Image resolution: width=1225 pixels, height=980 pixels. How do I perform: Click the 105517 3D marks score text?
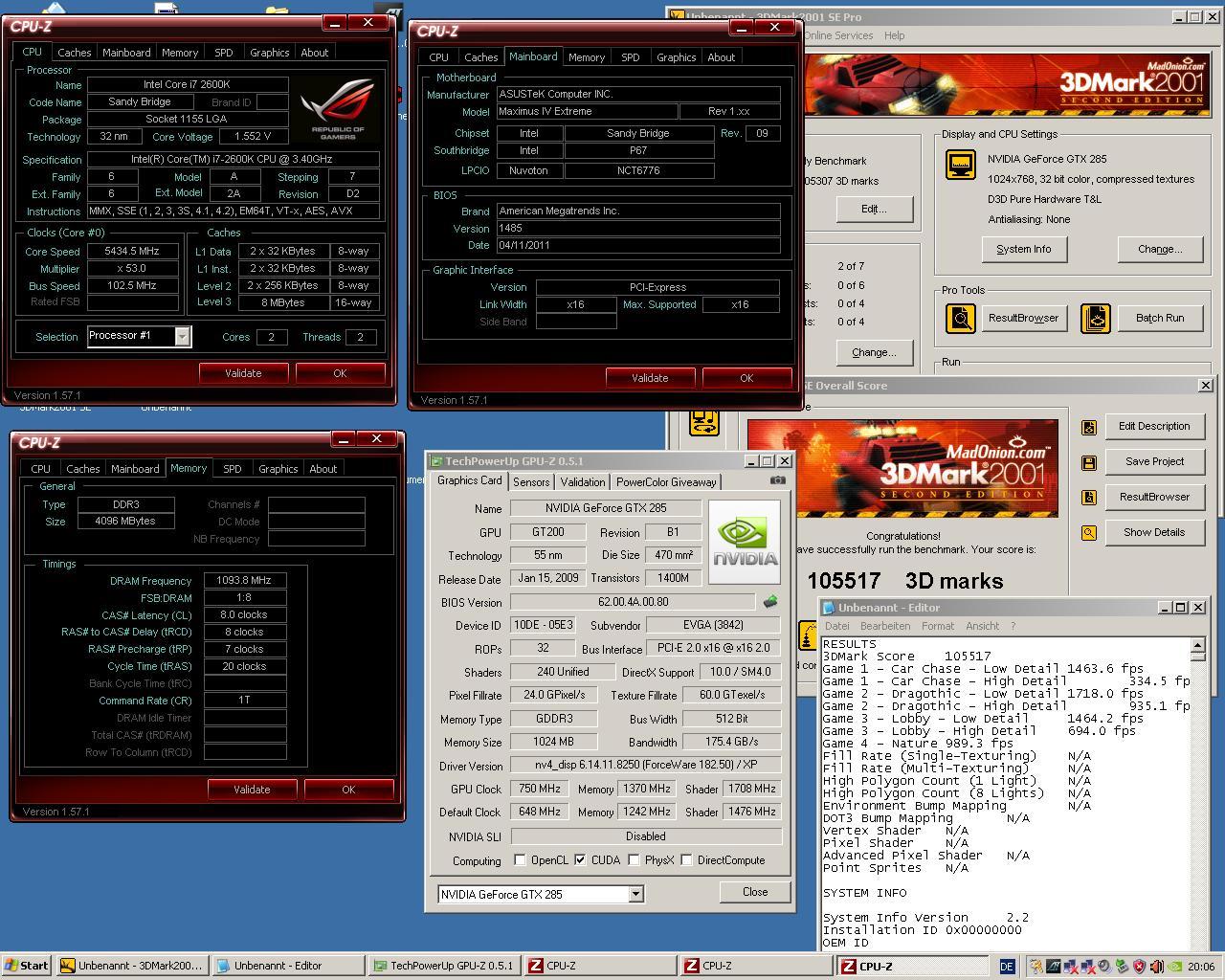[904, 581]
